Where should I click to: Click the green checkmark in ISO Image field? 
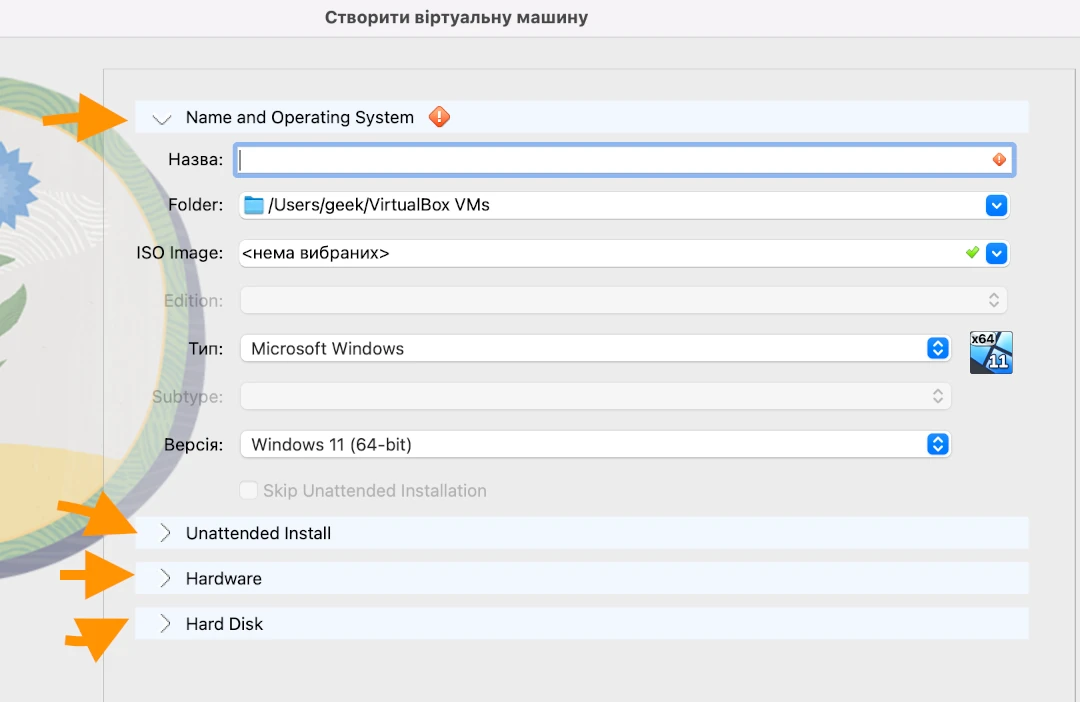[972, 253]
